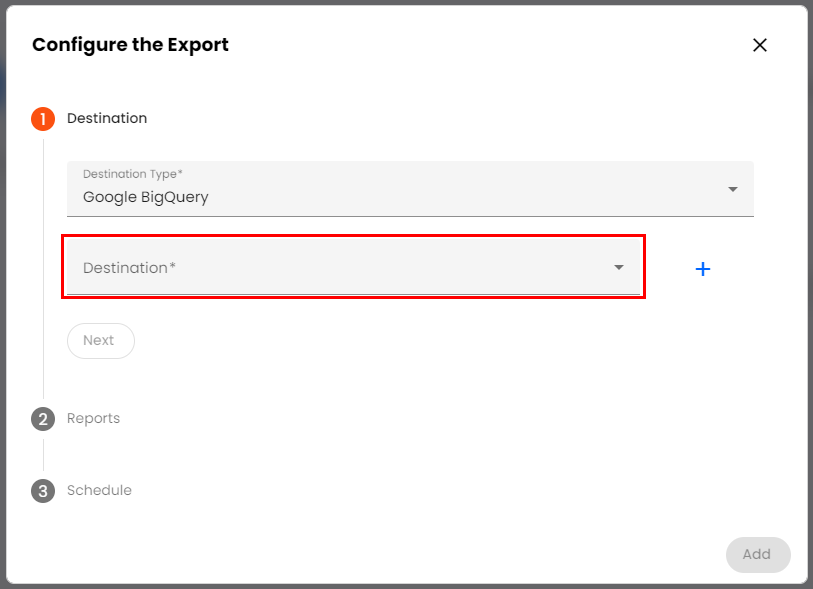Select the Google BigQuery value text
813x589 pixels.
click(146, 197)
